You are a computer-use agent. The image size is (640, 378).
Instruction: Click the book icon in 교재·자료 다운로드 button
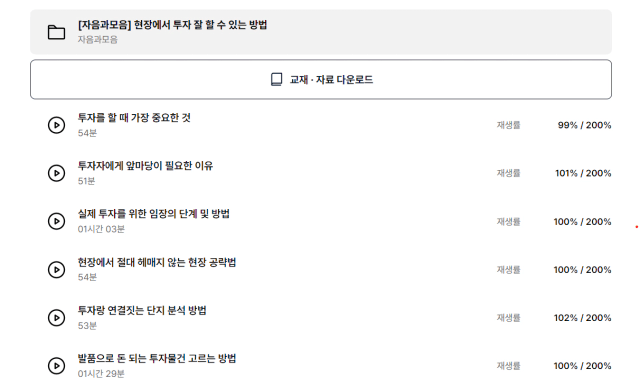[276, 79]
